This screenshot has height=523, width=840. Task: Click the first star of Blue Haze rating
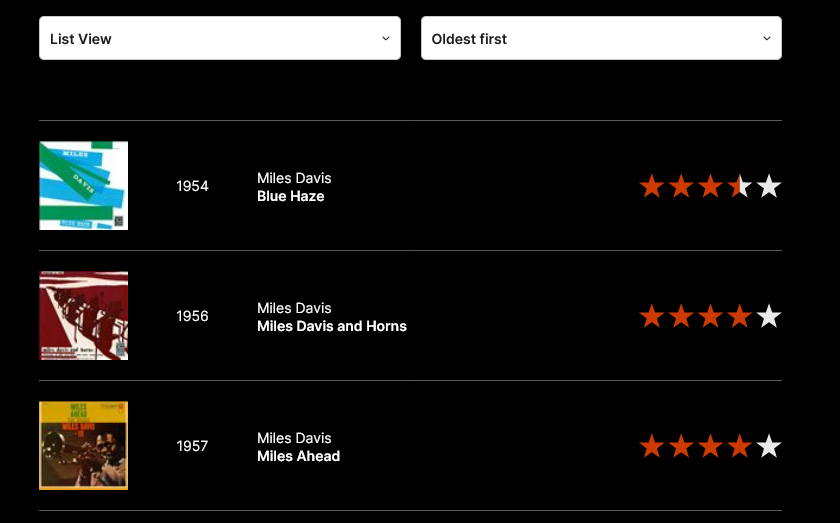(x=652, y=186)
